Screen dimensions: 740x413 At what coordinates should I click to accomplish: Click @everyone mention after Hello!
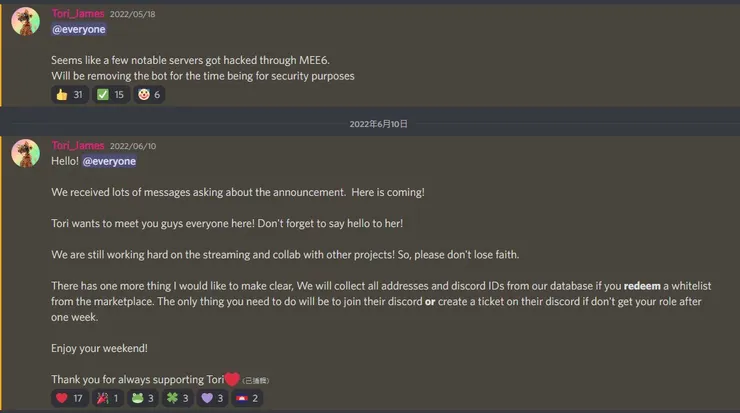tap(109, 161)
